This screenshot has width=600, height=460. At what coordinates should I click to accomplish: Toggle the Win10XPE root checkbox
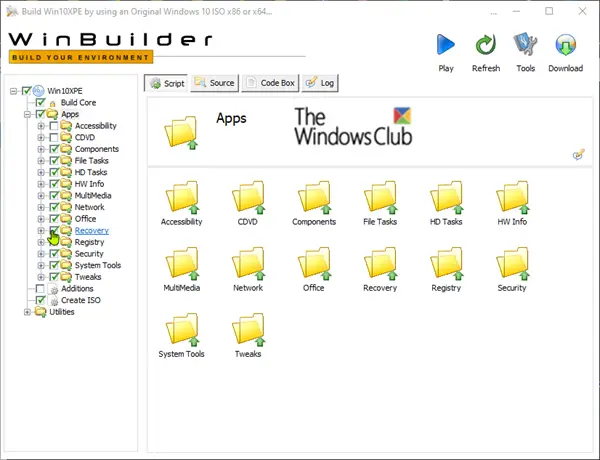(26, 91)
